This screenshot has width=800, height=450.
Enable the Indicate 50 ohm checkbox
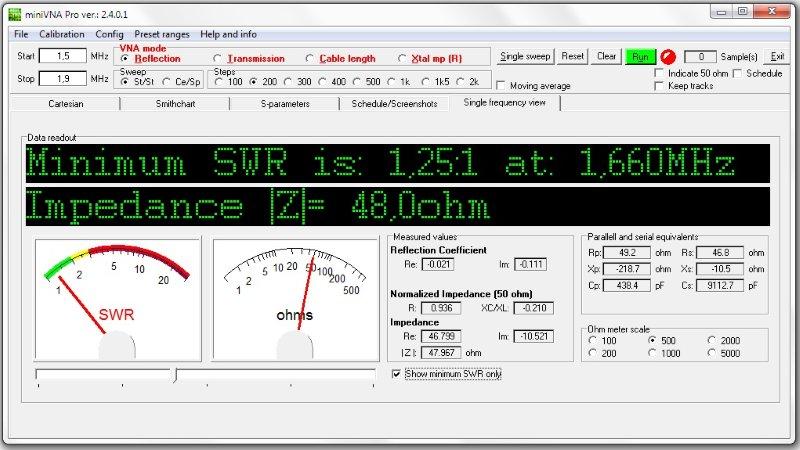click(660, 73)
